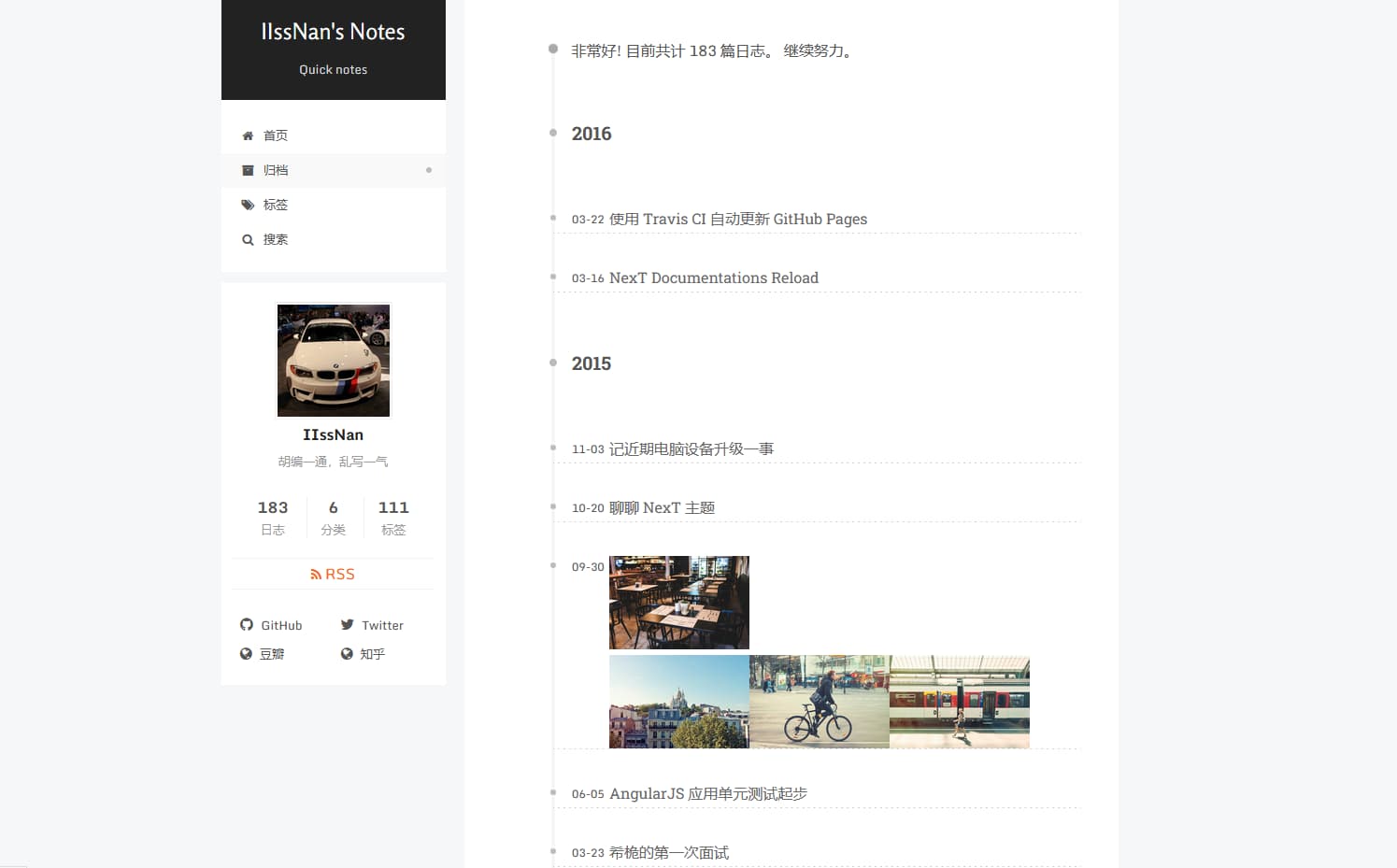Click the IIssNan avatar photo

click(333, 360)
